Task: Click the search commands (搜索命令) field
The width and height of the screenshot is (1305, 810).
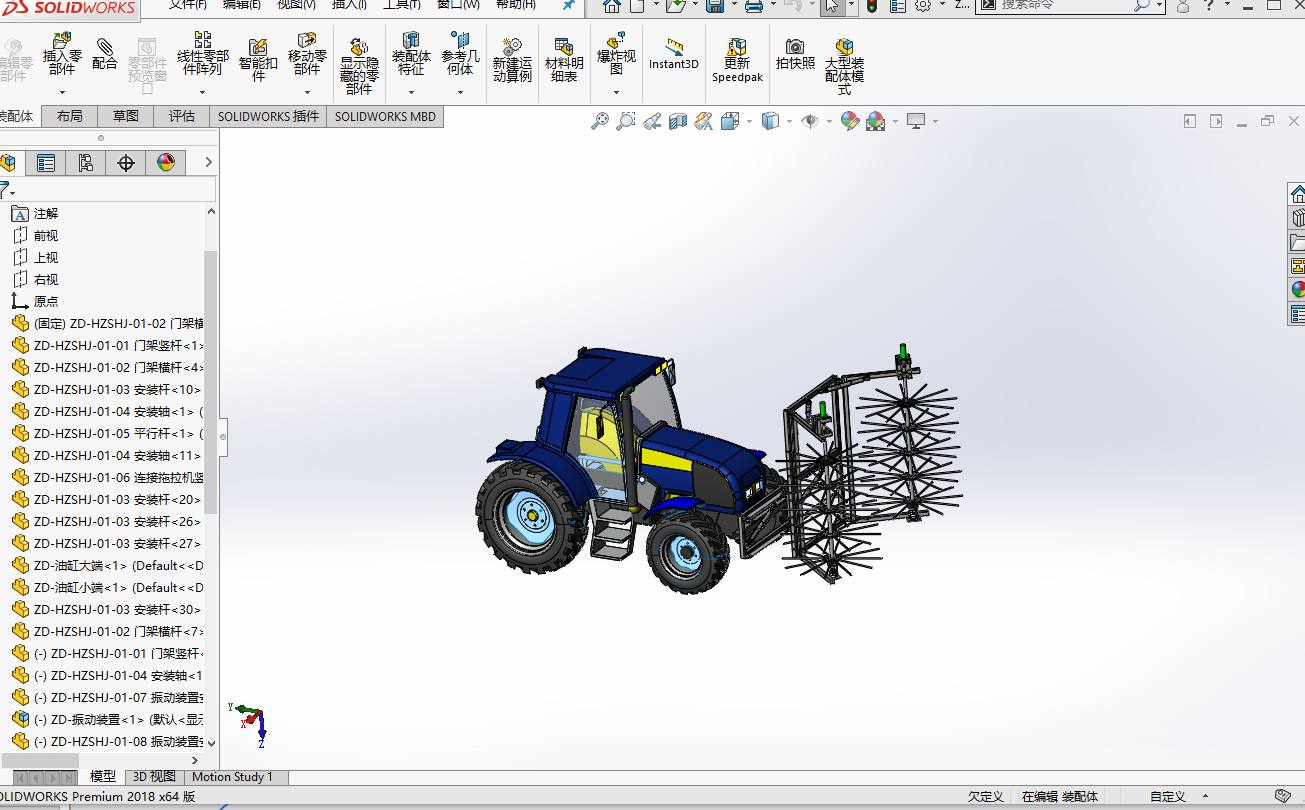Action: tap(1065, 5)
